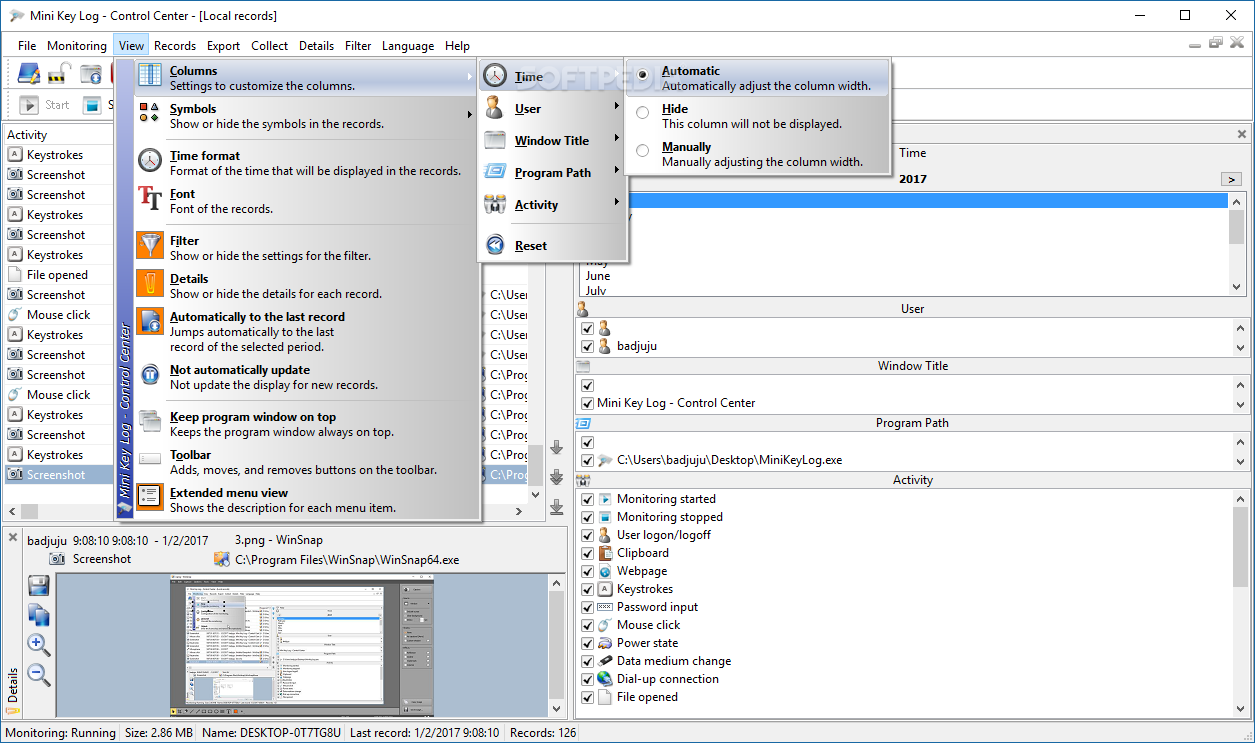Choose the Toolbar menu entry
1255x743 pixels.
point(305,462)
